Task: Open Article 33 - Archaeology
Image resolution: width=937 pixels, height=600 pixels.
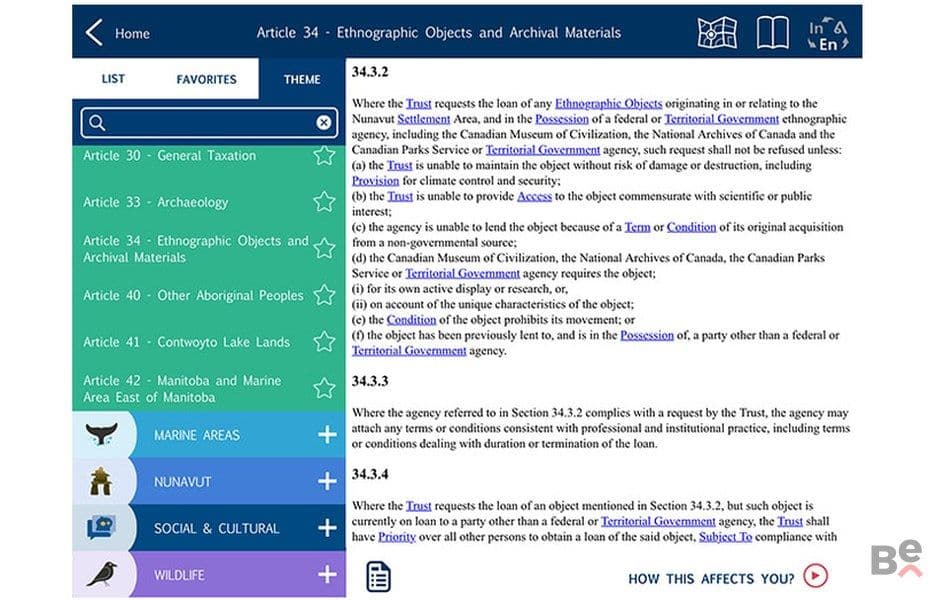Action: click(x=155, y=202)
